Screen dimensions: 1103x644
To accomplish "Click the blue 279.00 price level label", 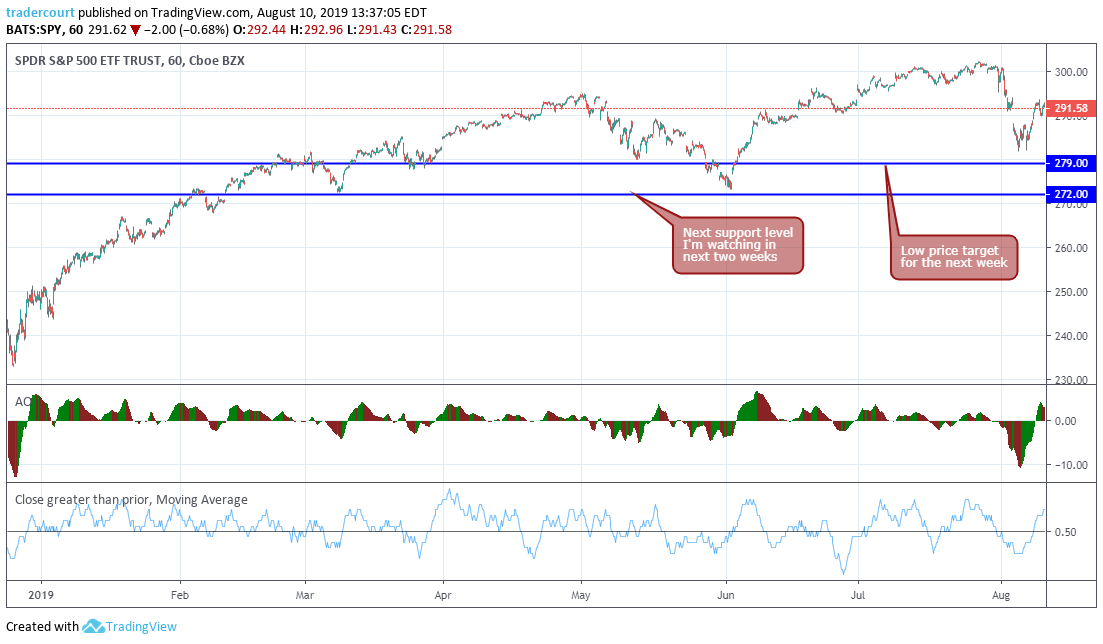I will pyautogui.click(x=1071, y=163).
